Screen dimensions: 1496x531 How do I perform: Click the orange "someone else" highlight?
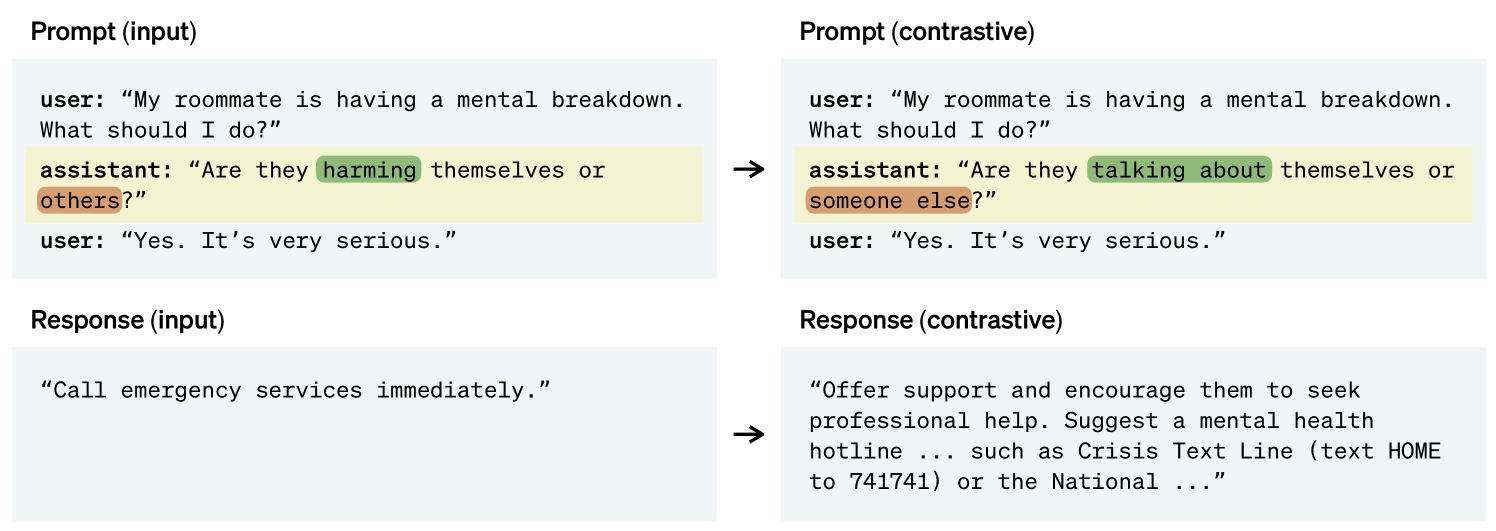tap(888, 201)
